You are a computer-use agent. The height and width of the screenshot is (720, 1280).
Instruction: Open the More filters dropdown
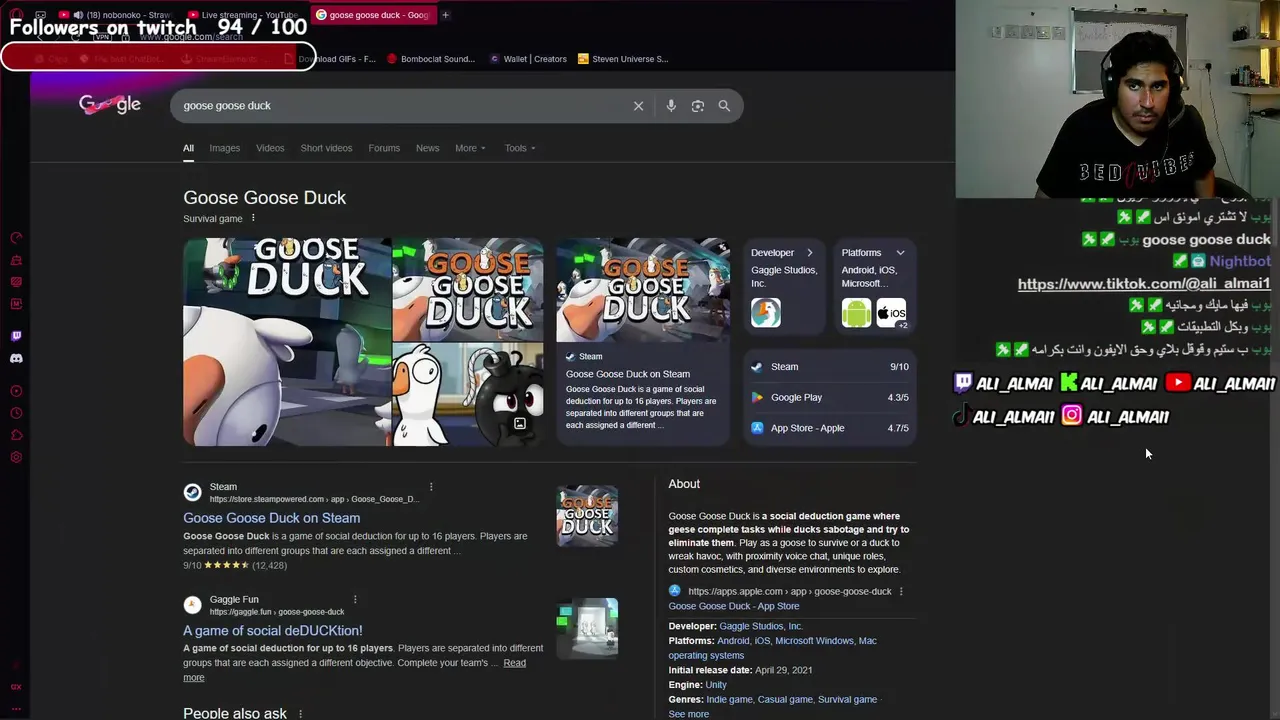pyautogui.click(x=470, y=148)
